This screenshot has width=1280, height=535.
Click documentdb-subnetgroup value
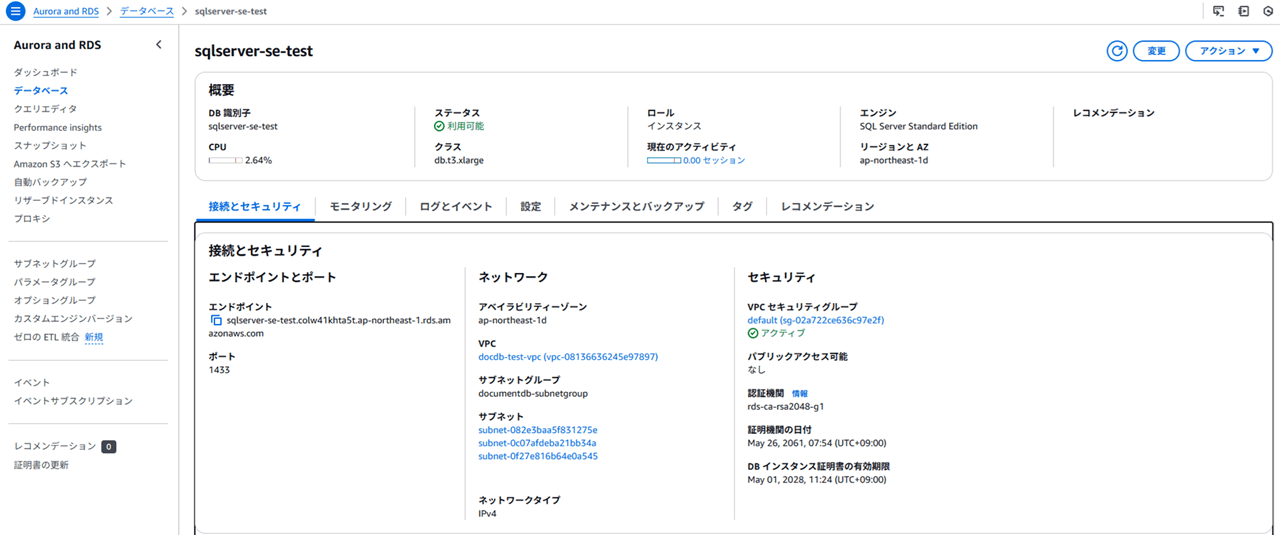pyautogui.click(x=533, y=393)
